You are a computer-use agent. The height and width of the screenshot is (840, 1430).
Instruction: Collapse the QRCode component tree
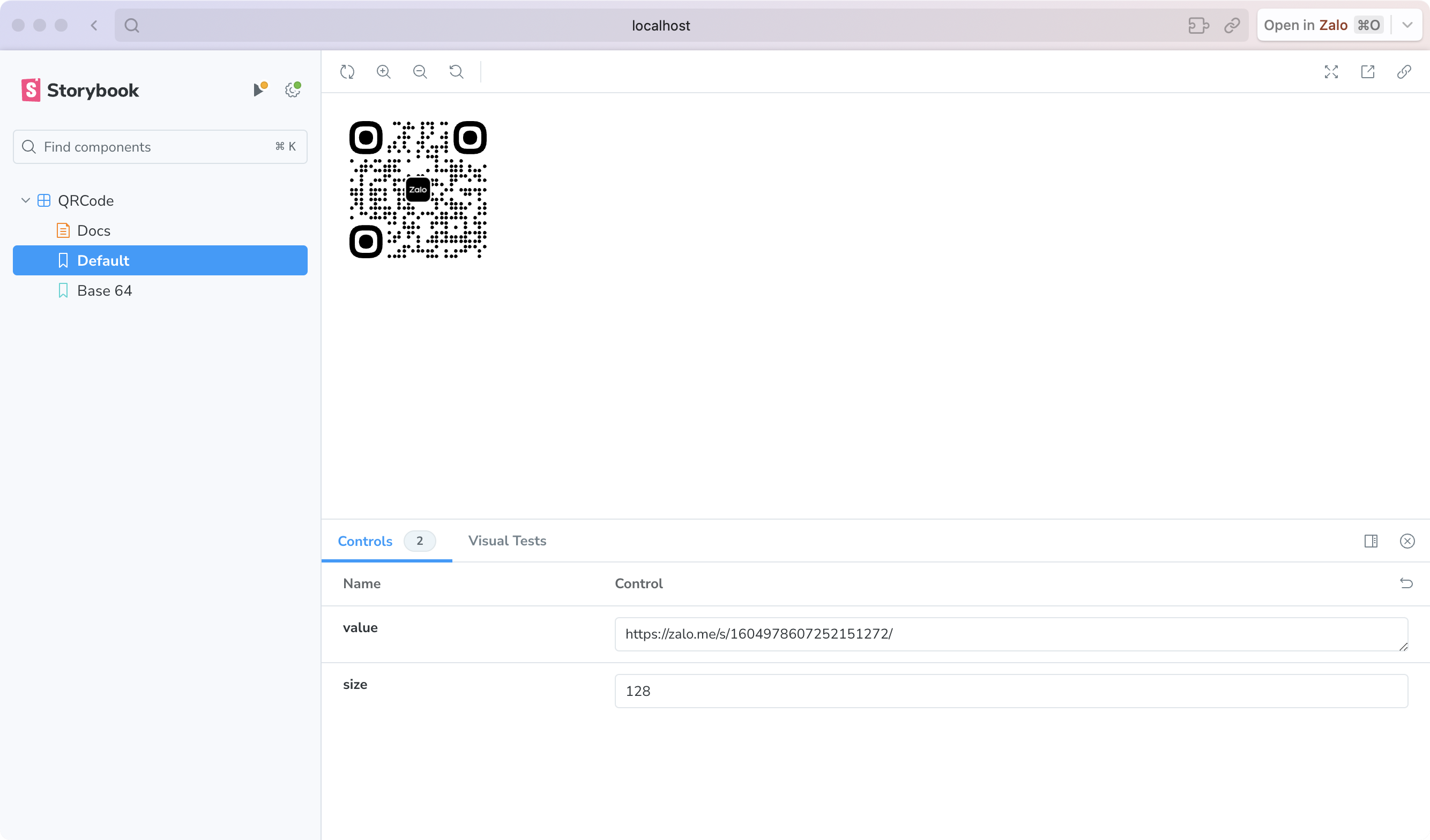point(26,200)
